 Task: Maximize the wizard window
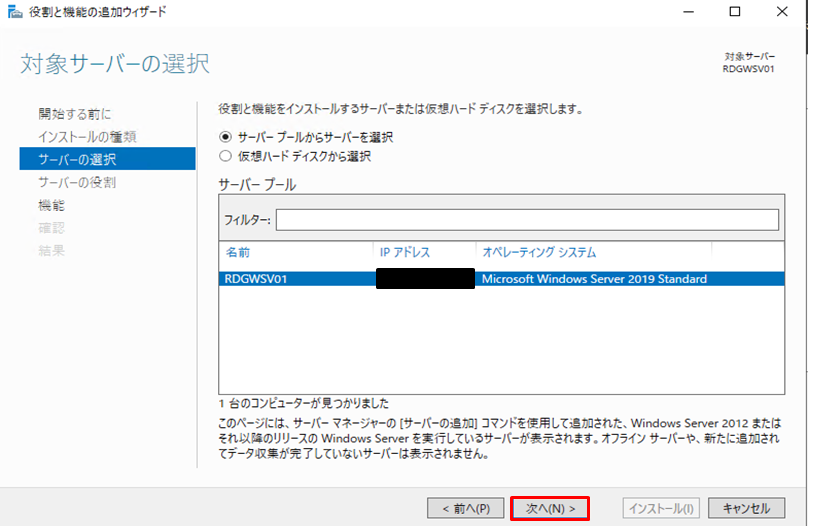tap(735, 12)
